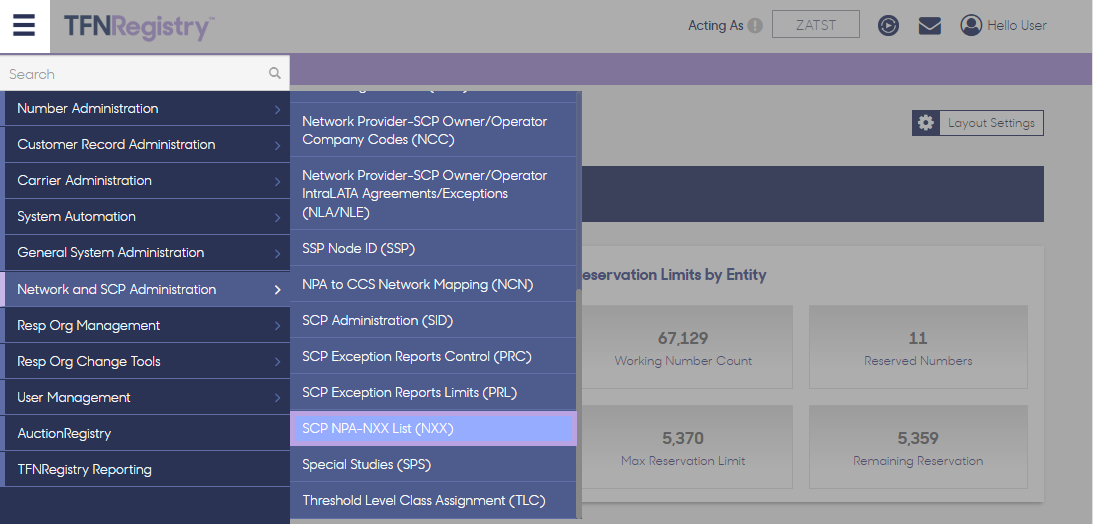The height and width of the screenshot is (524, 1093).
Task: Click Hello User text
Action: [x=1017, y=26]
